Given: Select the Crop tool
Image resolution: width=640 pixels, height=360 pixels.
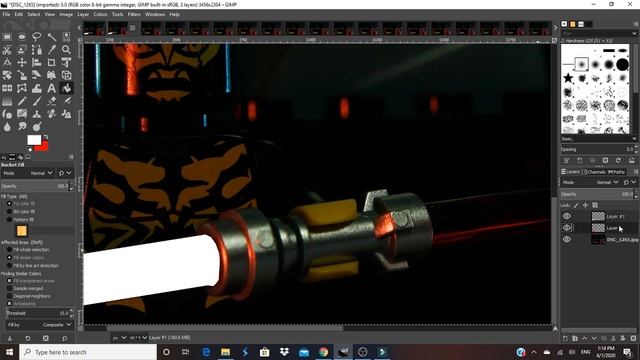Looking at the screenshot, I should [x=51, y=62].
